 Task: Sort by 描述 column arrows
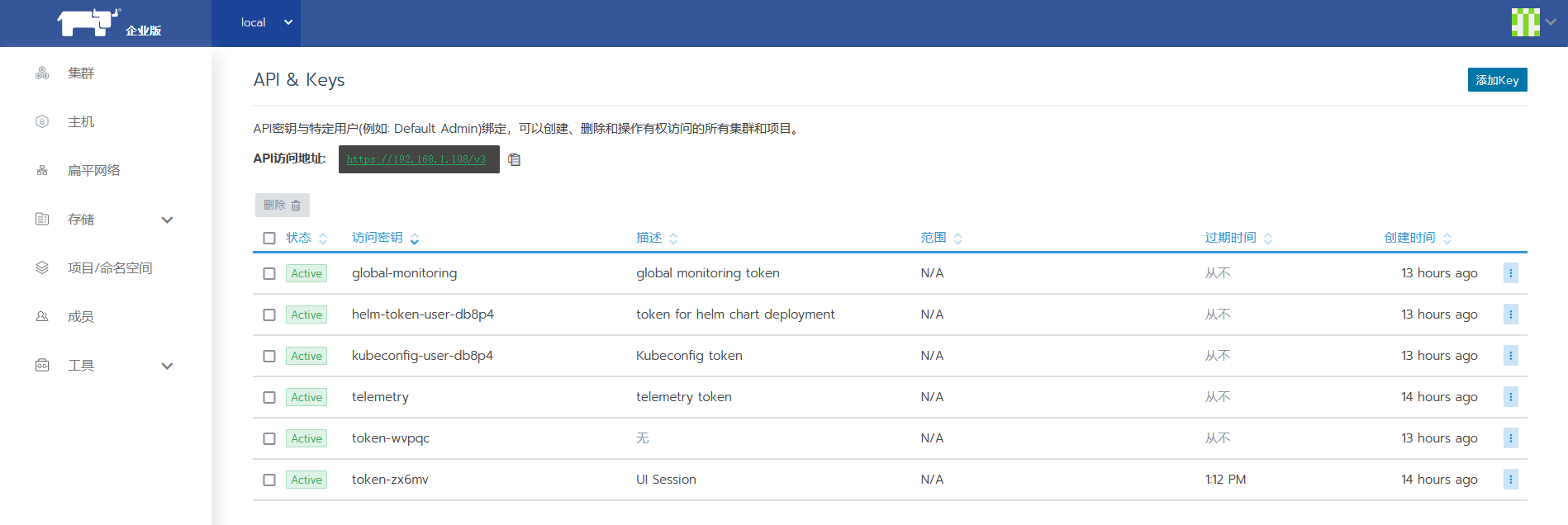(673, 239)
